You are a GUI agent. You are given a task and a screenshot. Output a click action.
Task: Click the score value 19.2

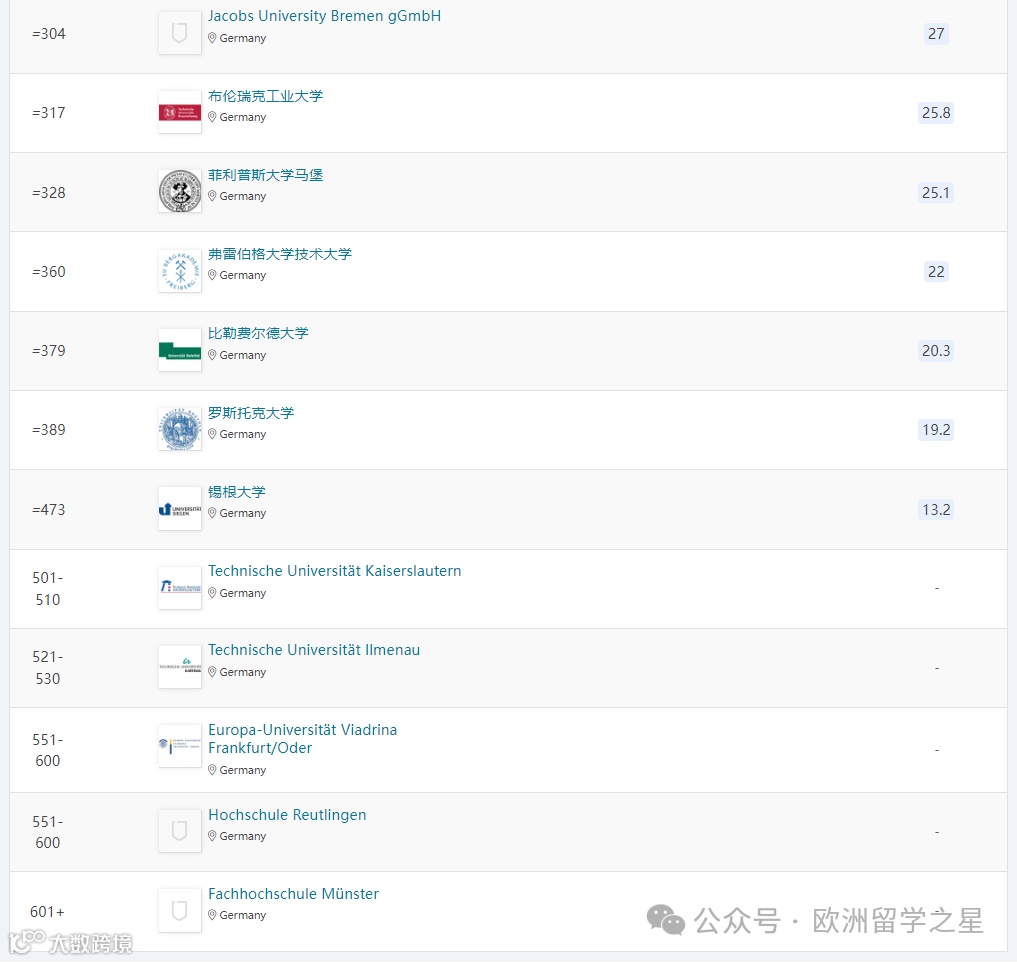coord(936,430)
